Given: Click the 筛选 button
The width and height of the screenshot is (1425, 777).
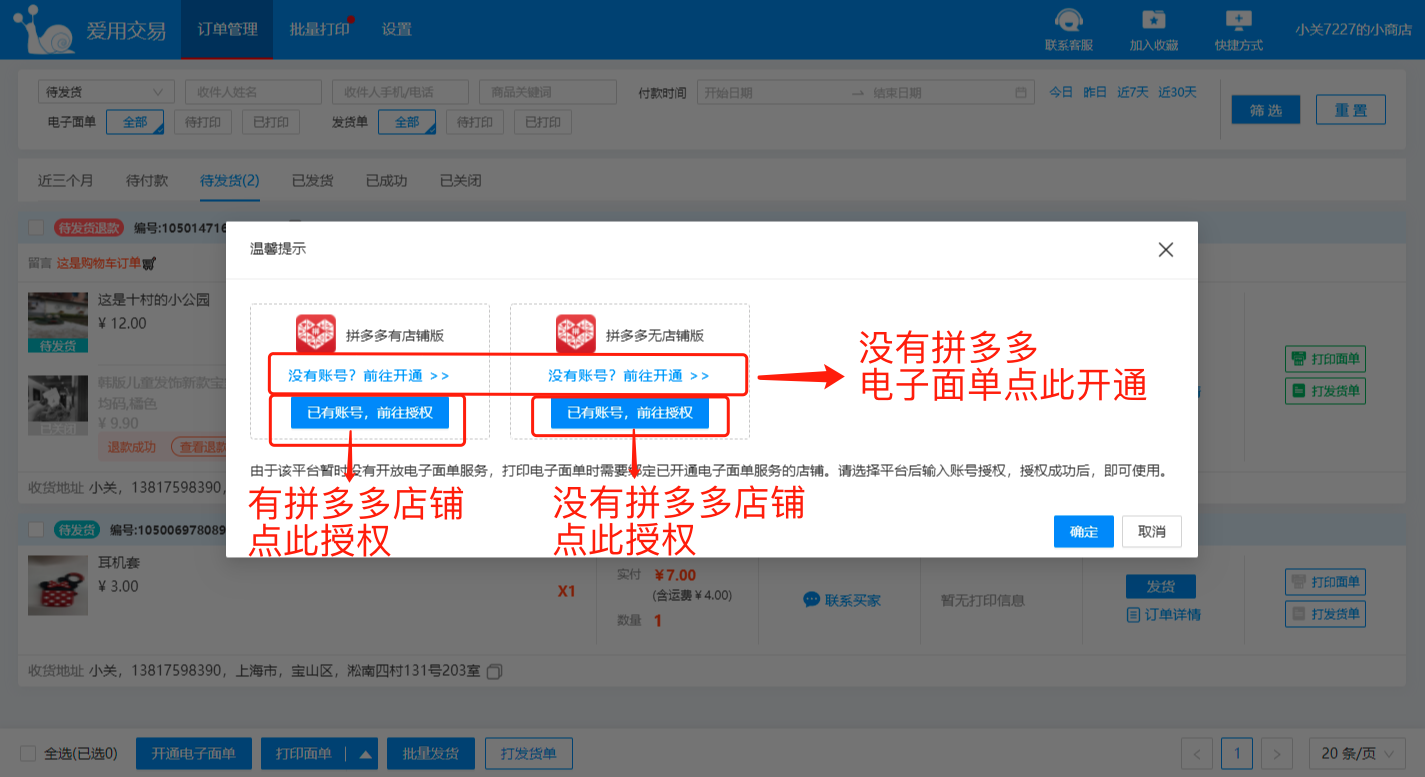Looking at the screenshot, I should pyautogui.click(x=1266, y=110).
